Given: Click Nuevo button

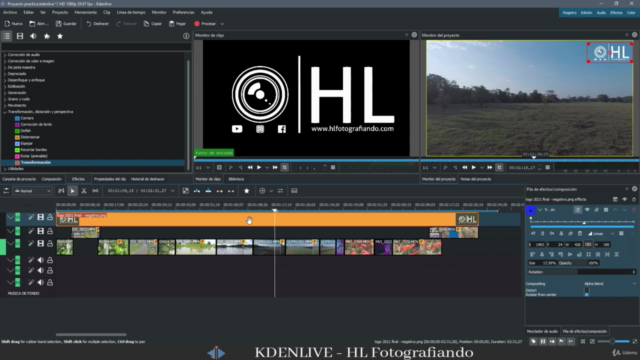Looking at the screenshot, I should pos(13,24).
